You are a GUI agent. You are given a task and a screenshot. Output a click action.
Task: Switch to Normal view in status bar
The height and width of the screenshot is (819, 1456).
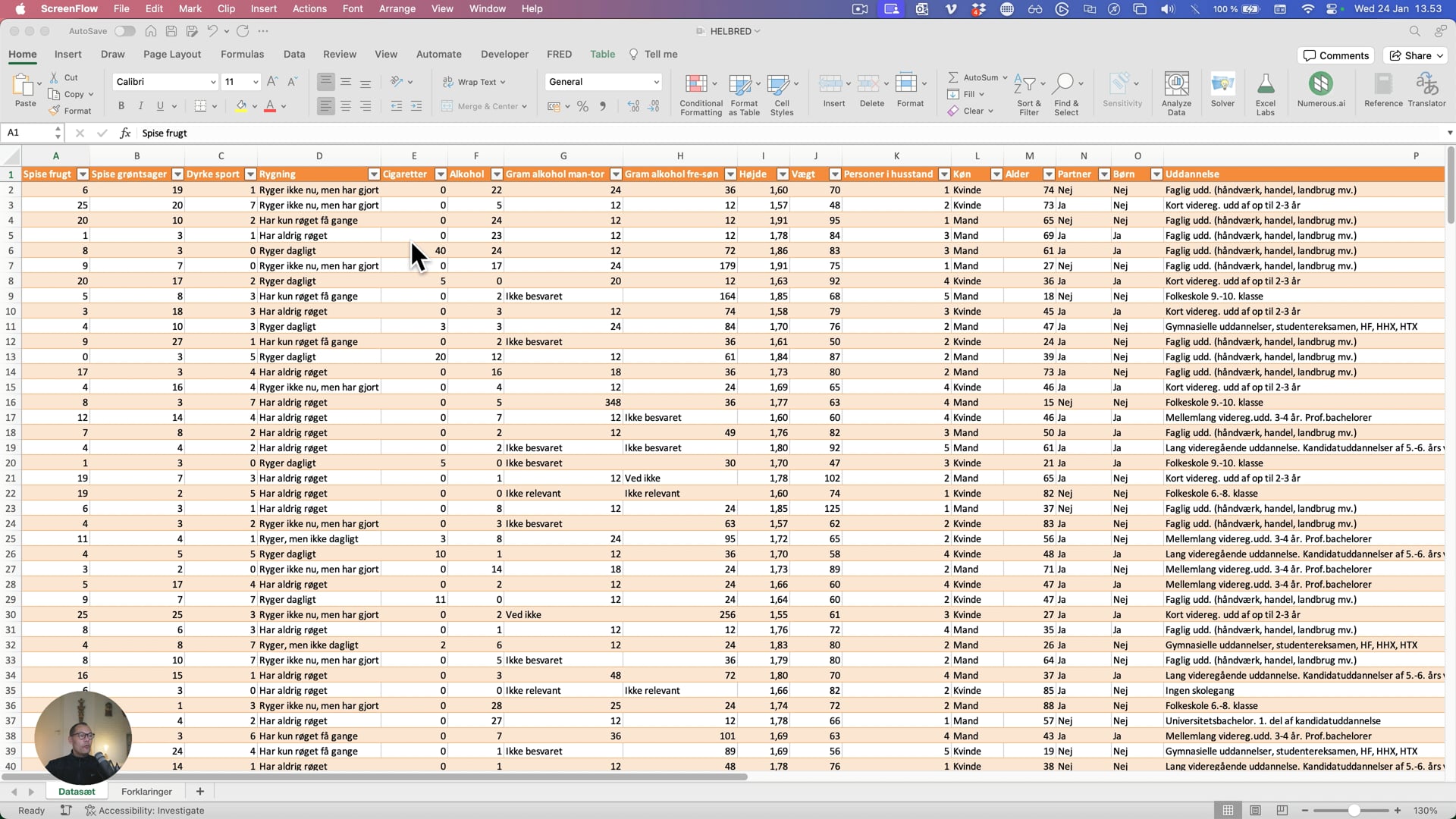[x=1228, y=811]
